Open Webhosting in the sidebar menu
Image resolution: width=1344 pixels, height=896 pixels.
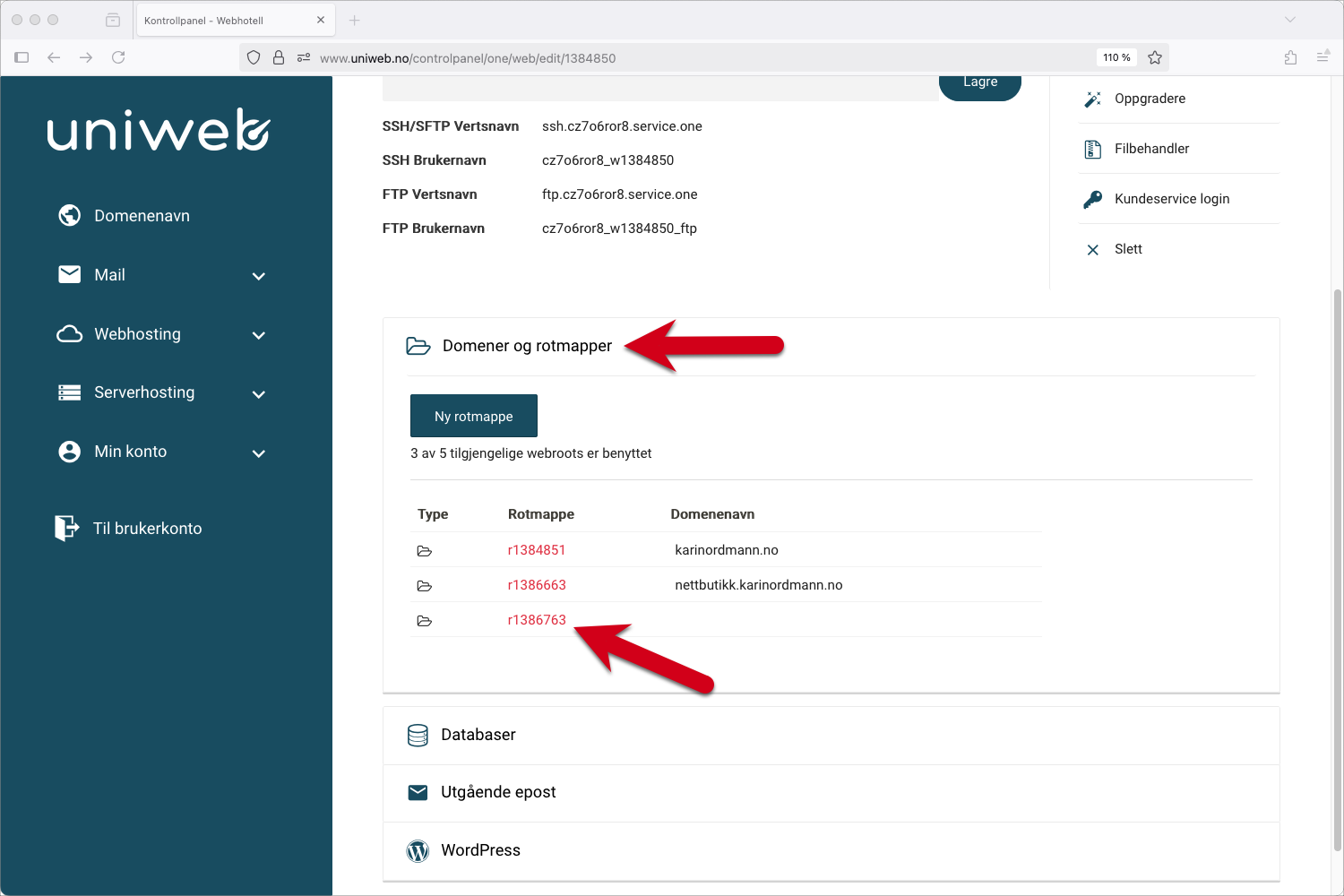[x=137, y=334]
